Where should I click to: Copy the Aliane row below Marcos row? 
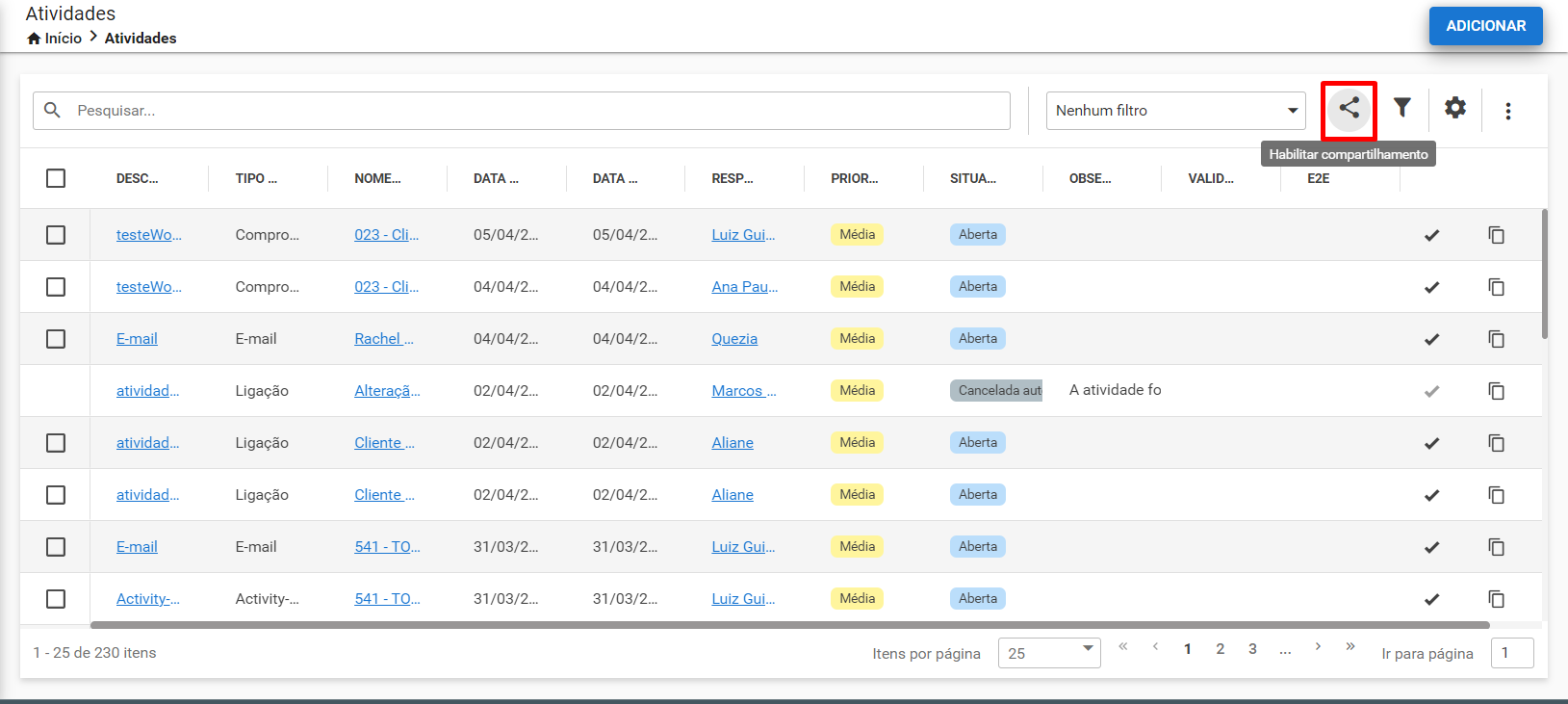tap(1496, 443)
